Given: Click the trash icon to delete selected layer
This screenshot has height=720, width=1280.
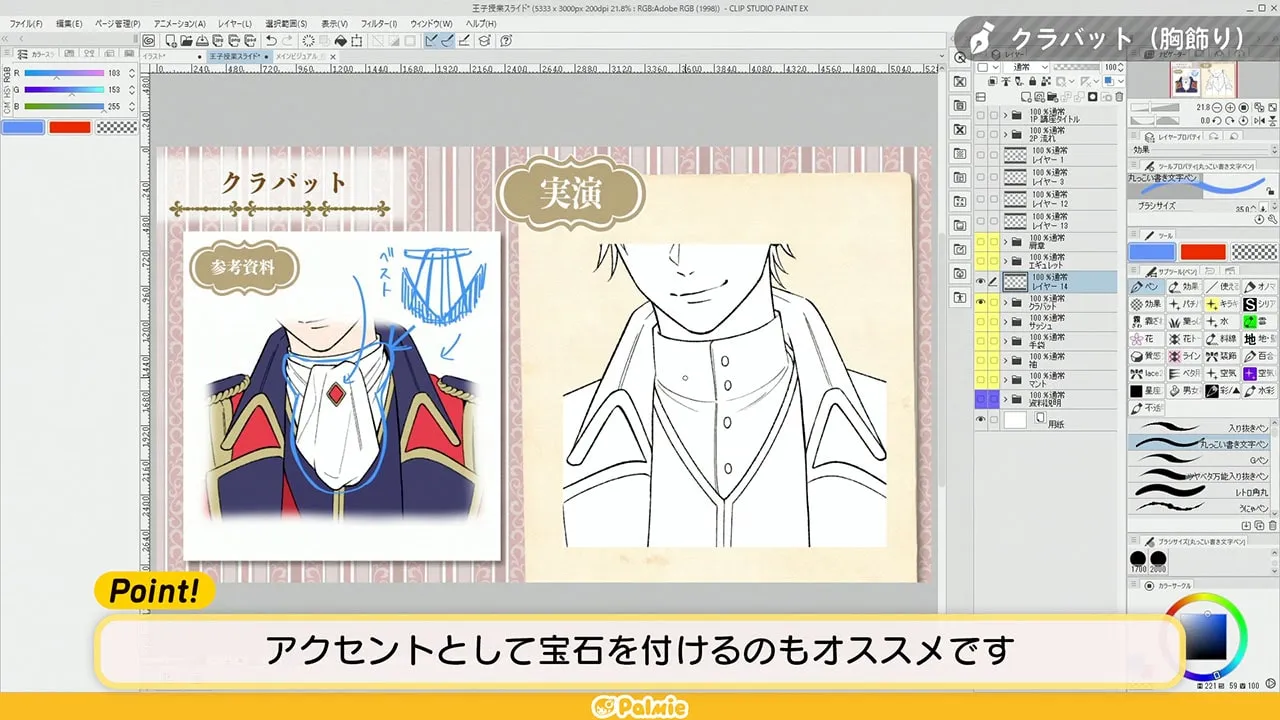Looking at the screenshot, I should pyautogui.click(x=1121, y=95).
